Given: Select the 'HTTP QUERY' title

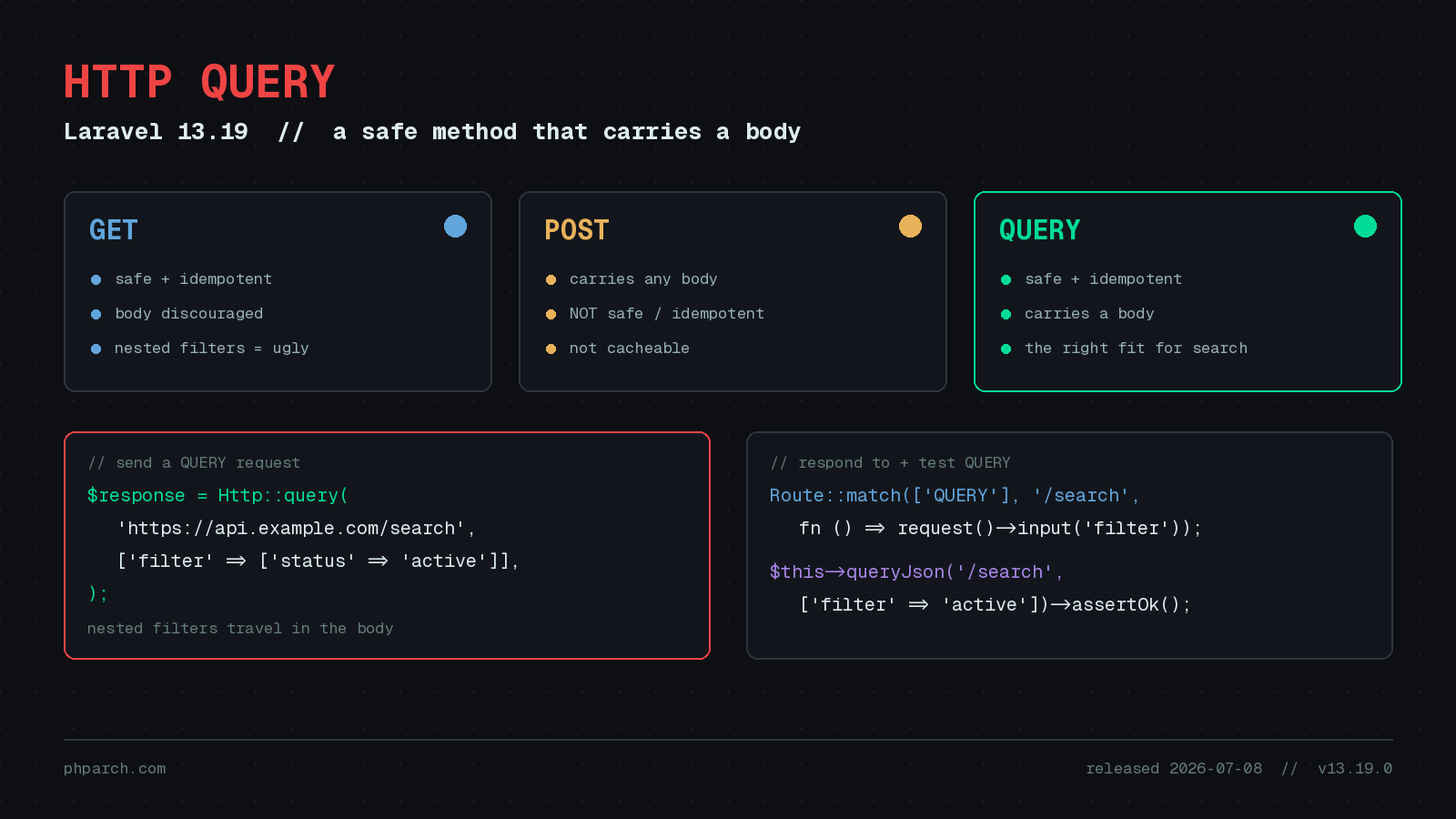Looking at the screenshot, I should click(x=199, y=82).
